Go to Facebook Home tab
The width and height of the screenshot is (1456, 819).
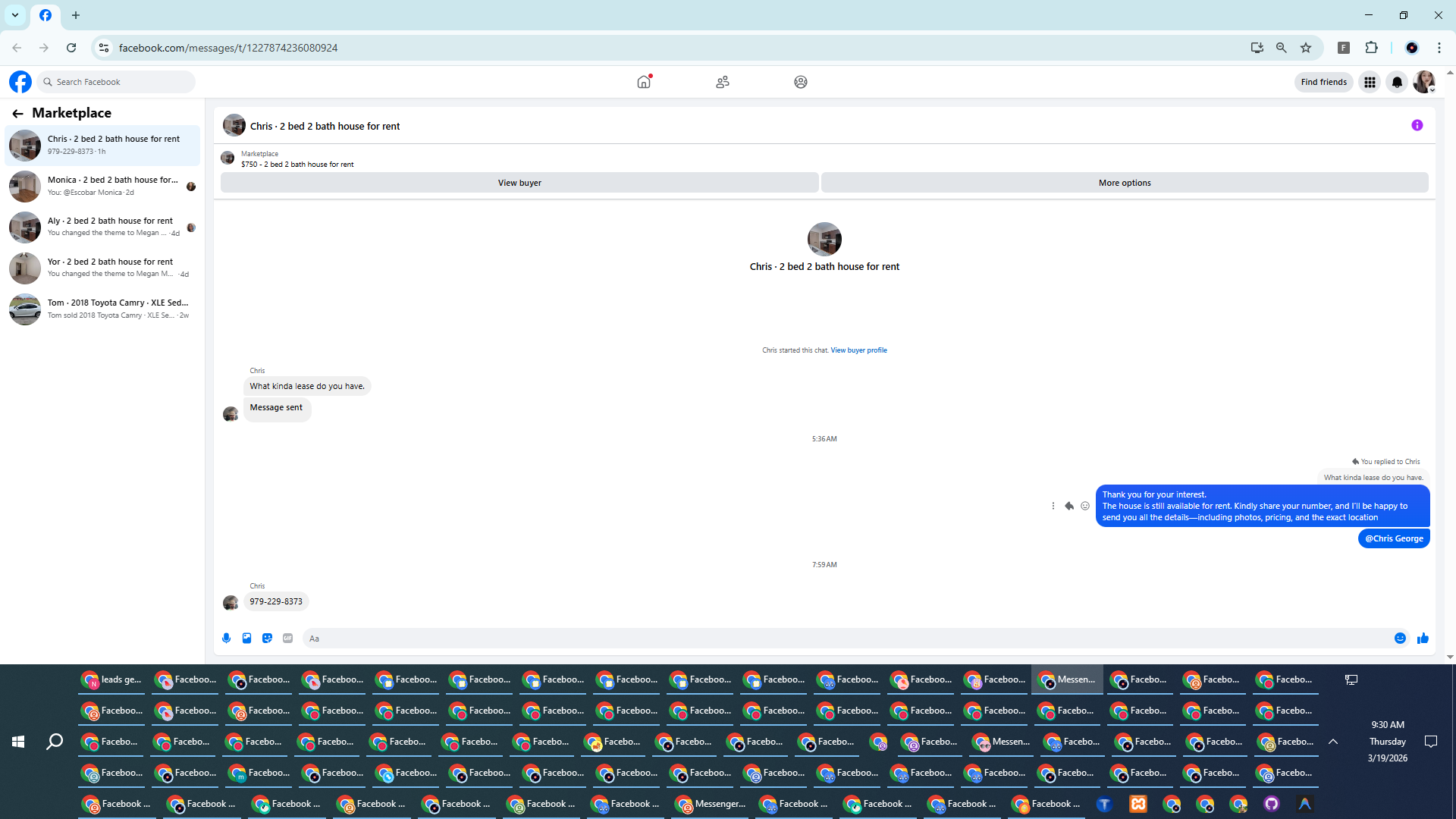(644, 82)
